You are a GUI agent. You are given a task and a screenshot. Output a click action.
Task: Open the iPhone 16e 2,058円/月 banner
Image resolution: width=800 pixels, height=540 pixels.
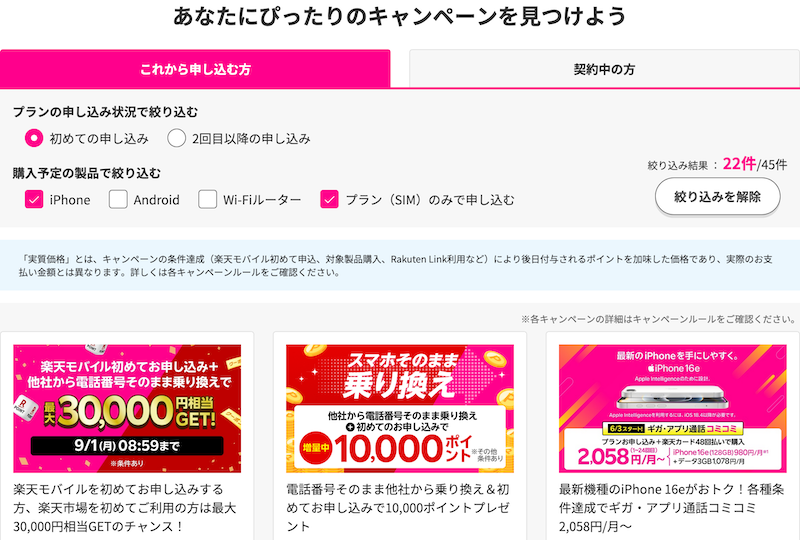coord(672,408)
